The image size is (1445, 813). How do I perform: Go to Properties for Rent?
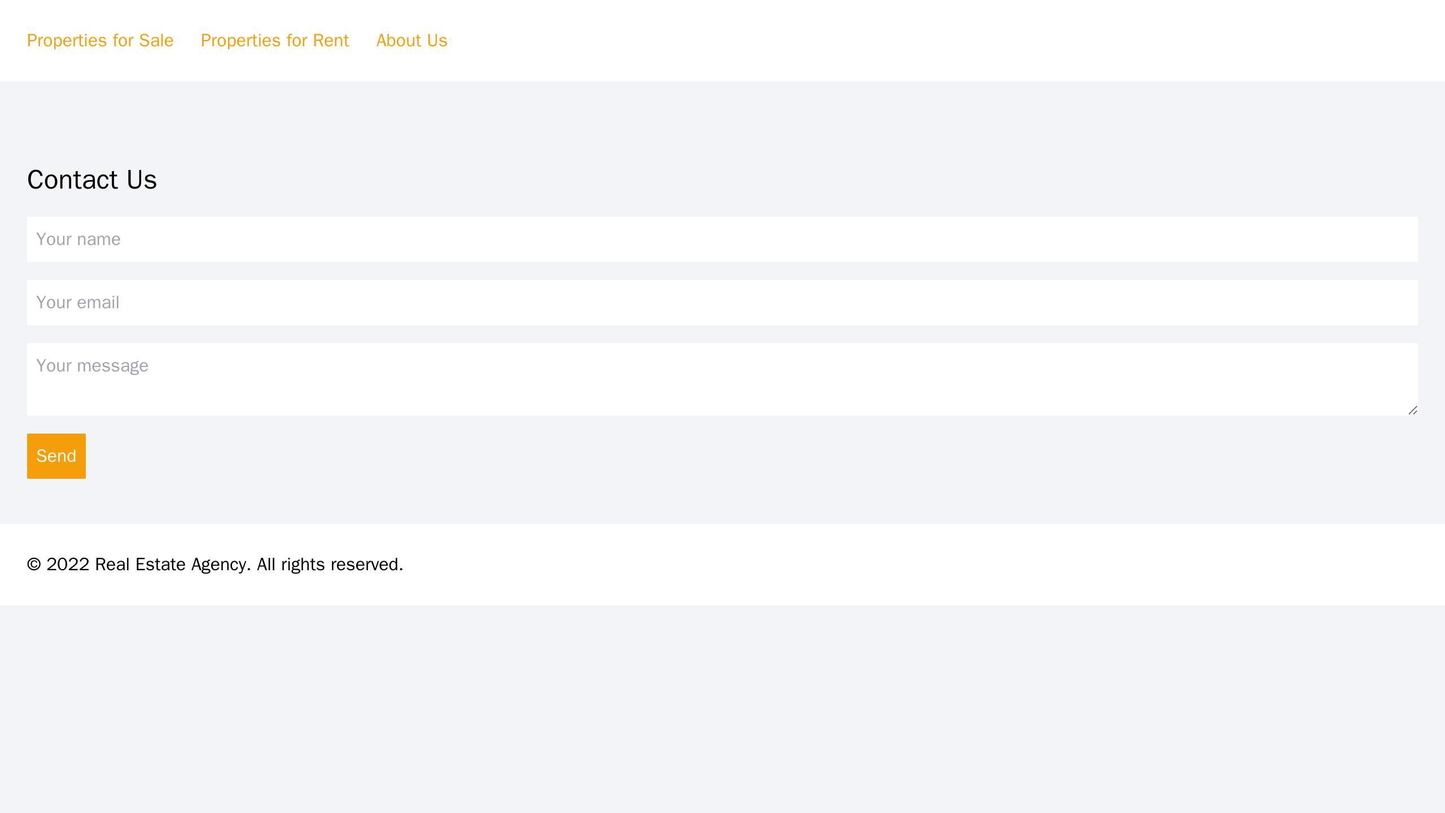(274, 40)
